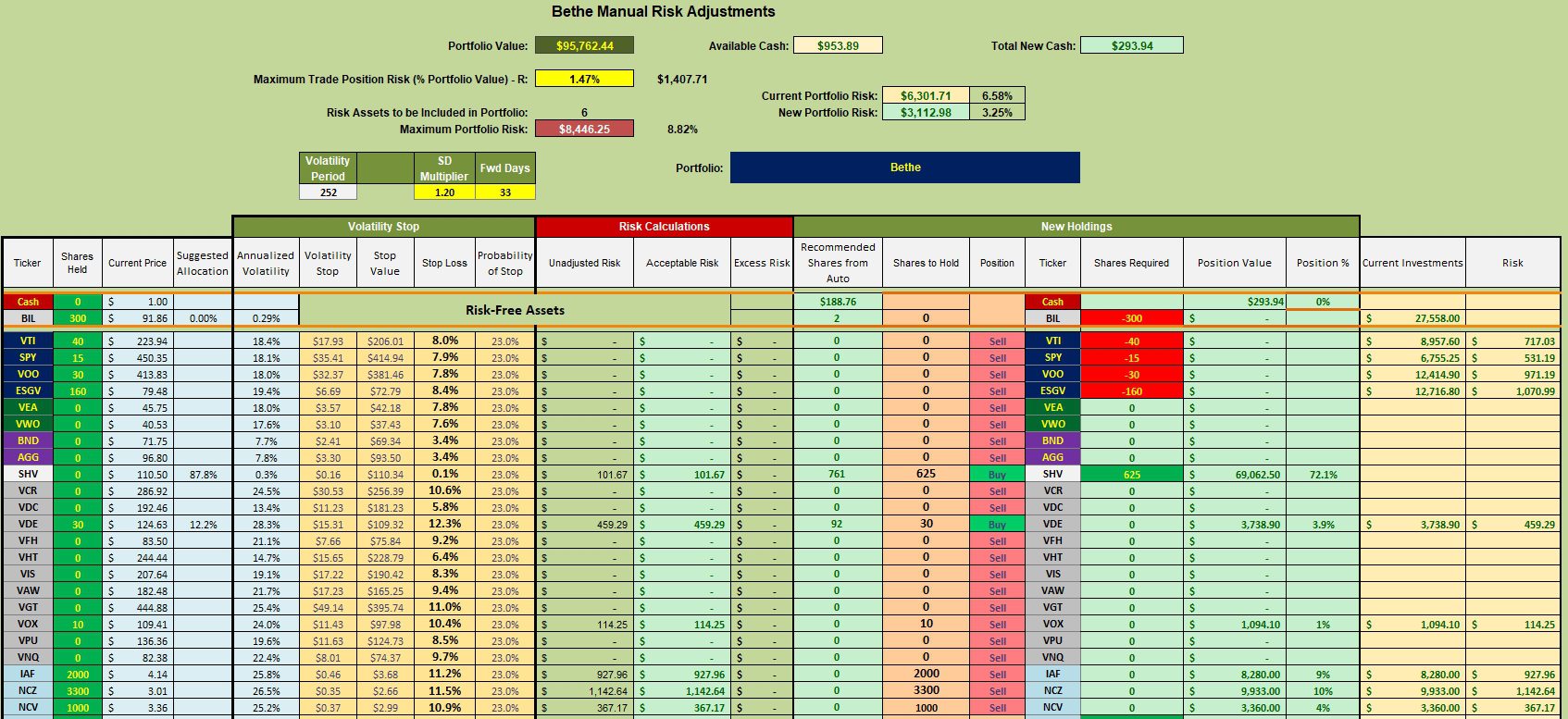Click ESGV stop loss 8.4%
Screen dimensions: 1568x719
[x=444, y=390]
